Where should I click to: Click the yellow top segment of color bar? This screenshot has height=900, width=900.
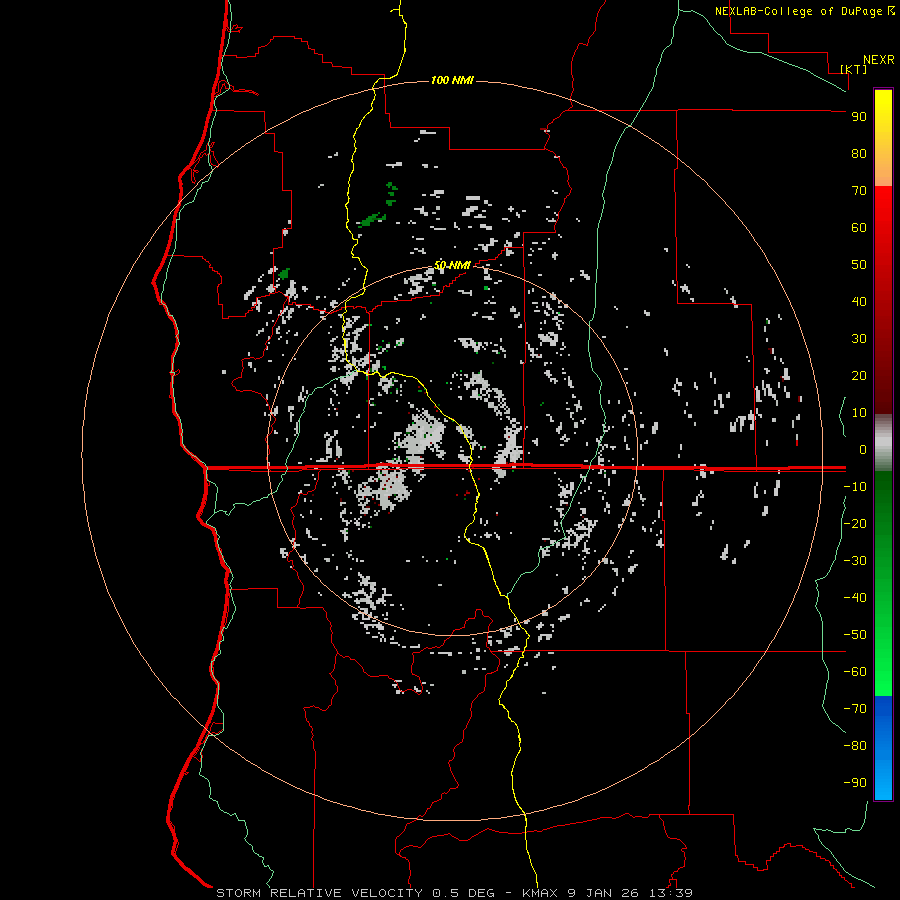tap(883, 138)
